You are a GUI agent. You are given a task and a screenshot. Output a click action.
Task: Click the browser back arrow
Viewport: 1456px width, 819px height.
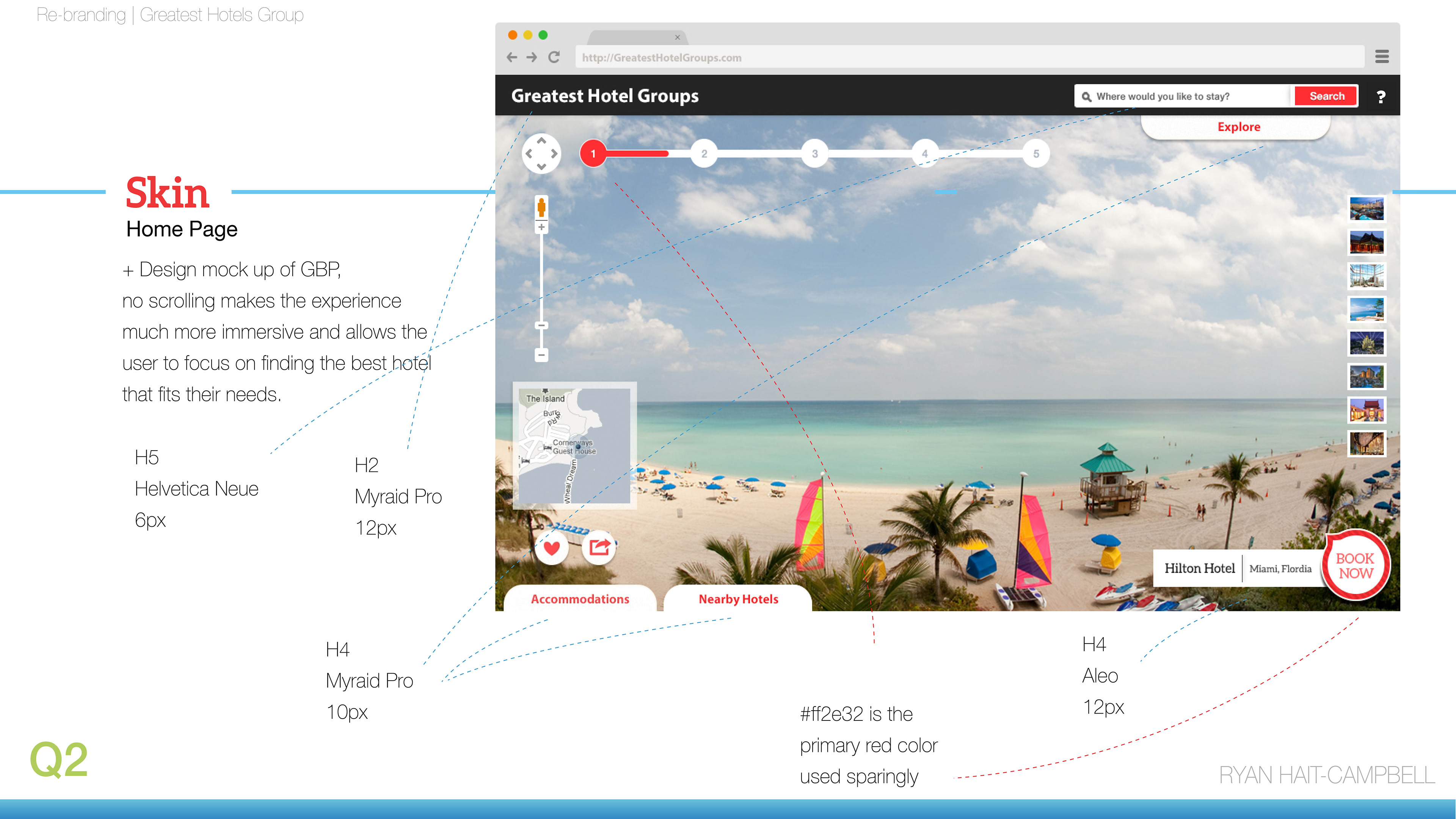coord(511,57)
